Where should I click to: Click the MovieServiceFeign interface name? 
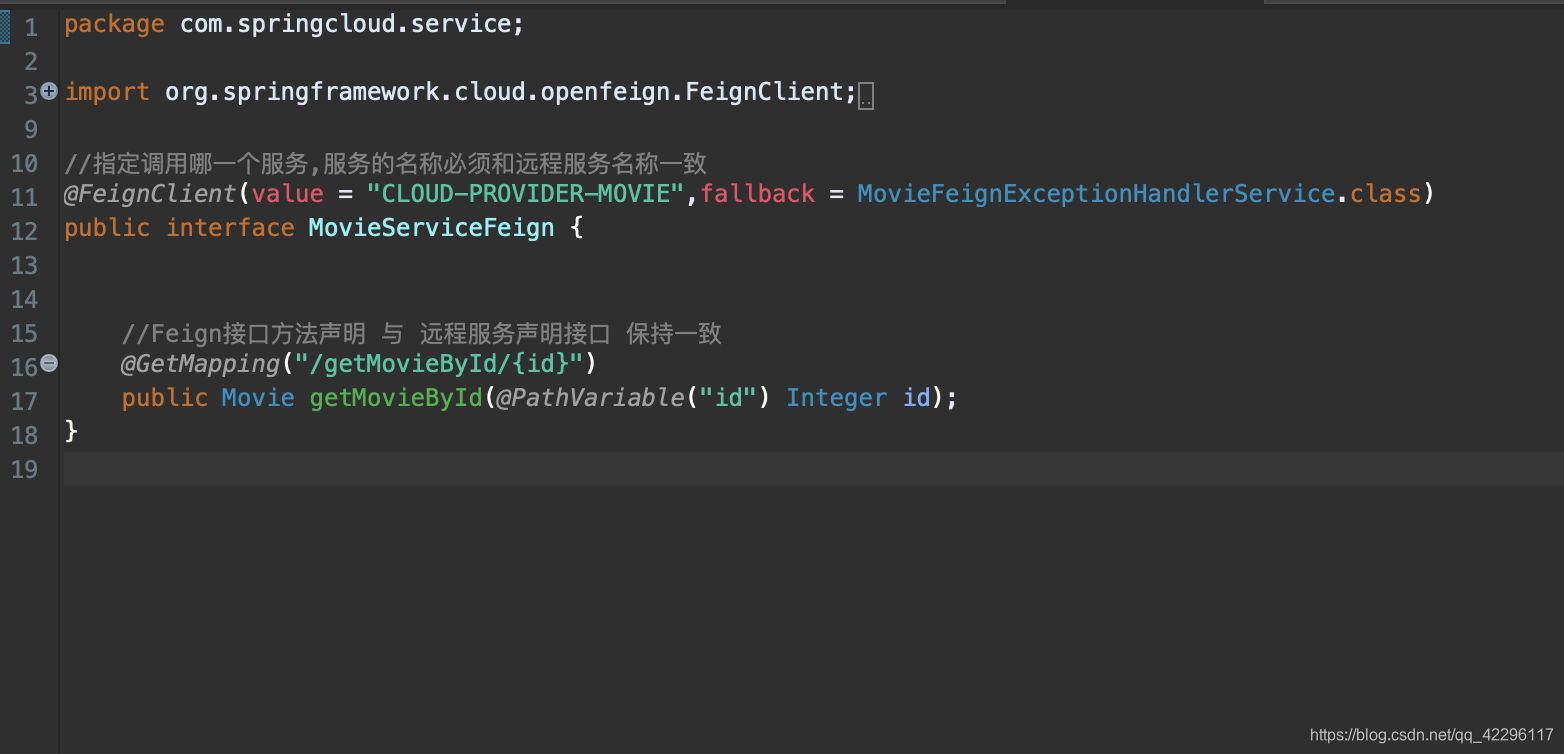[x=431, y=228]
